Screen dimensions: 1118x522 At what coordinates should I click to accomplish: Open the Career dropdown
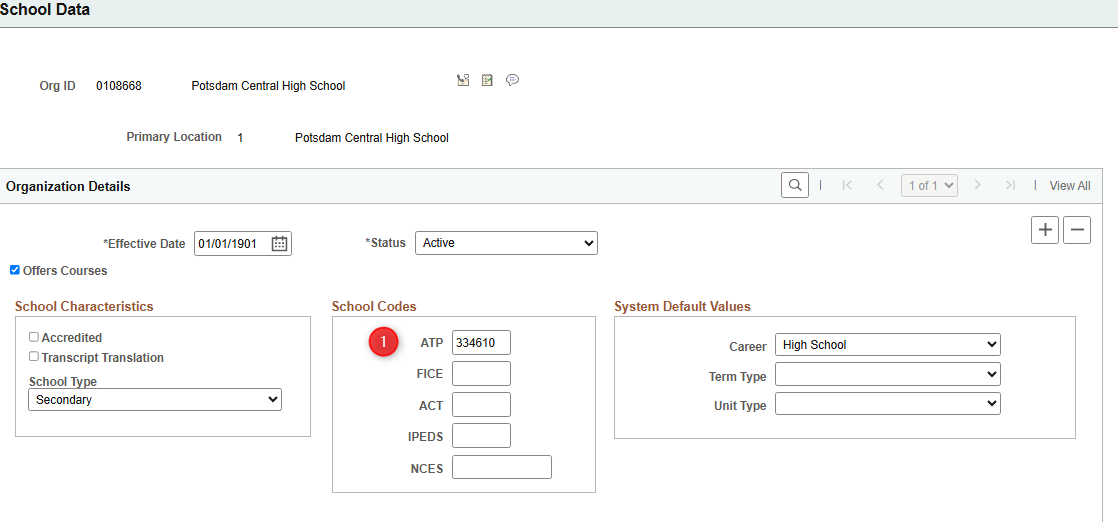tap(888, 344)
